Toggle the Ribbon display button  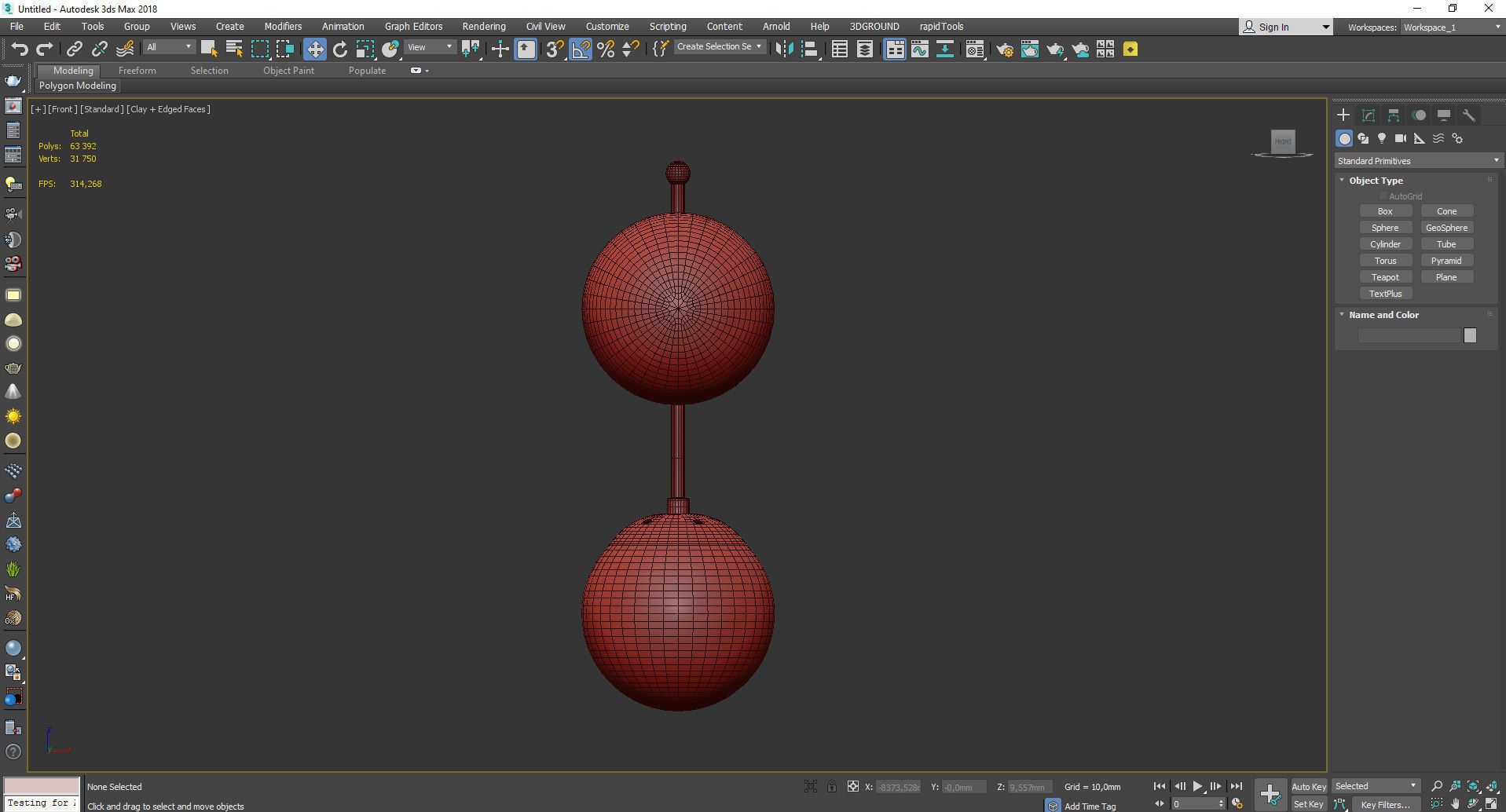pos(895,49)
